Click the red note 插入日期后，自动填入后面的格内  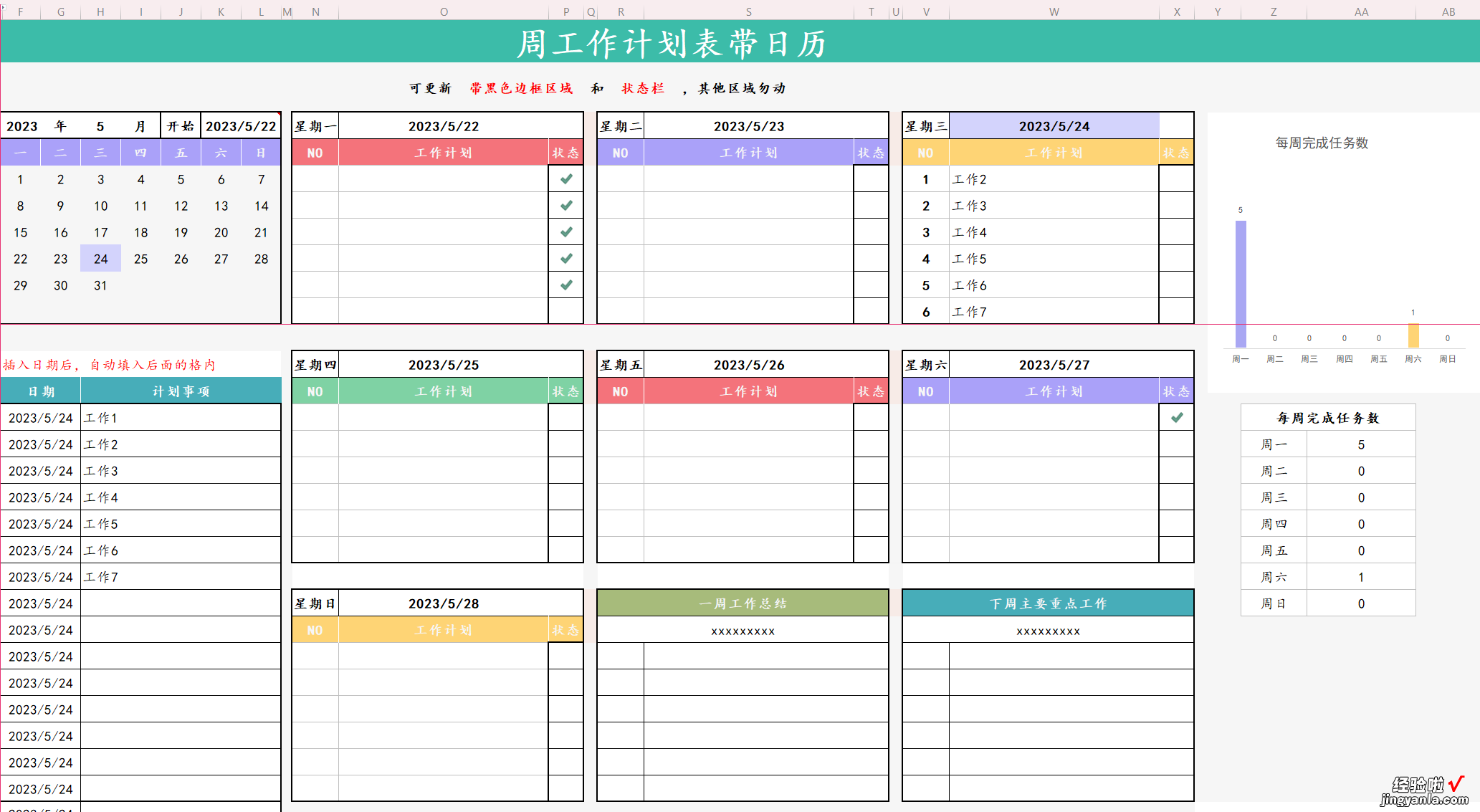point(109,365)
